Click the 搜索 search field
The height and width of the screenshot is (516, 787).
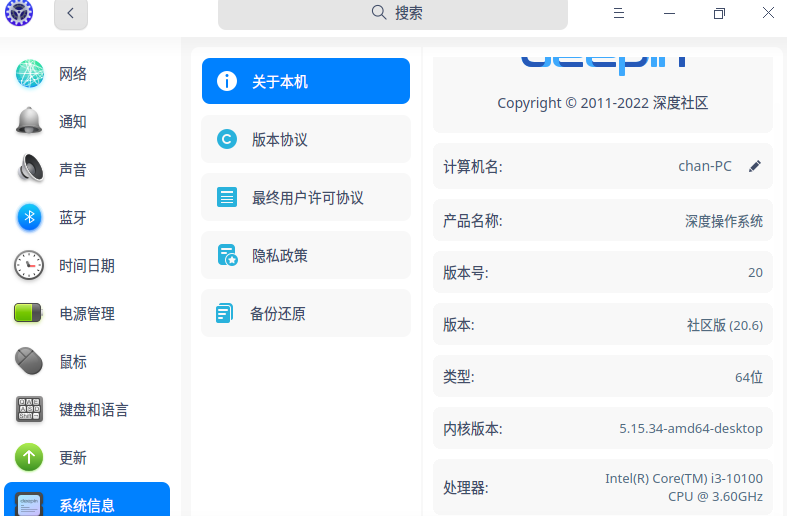[x=393, y=13]
